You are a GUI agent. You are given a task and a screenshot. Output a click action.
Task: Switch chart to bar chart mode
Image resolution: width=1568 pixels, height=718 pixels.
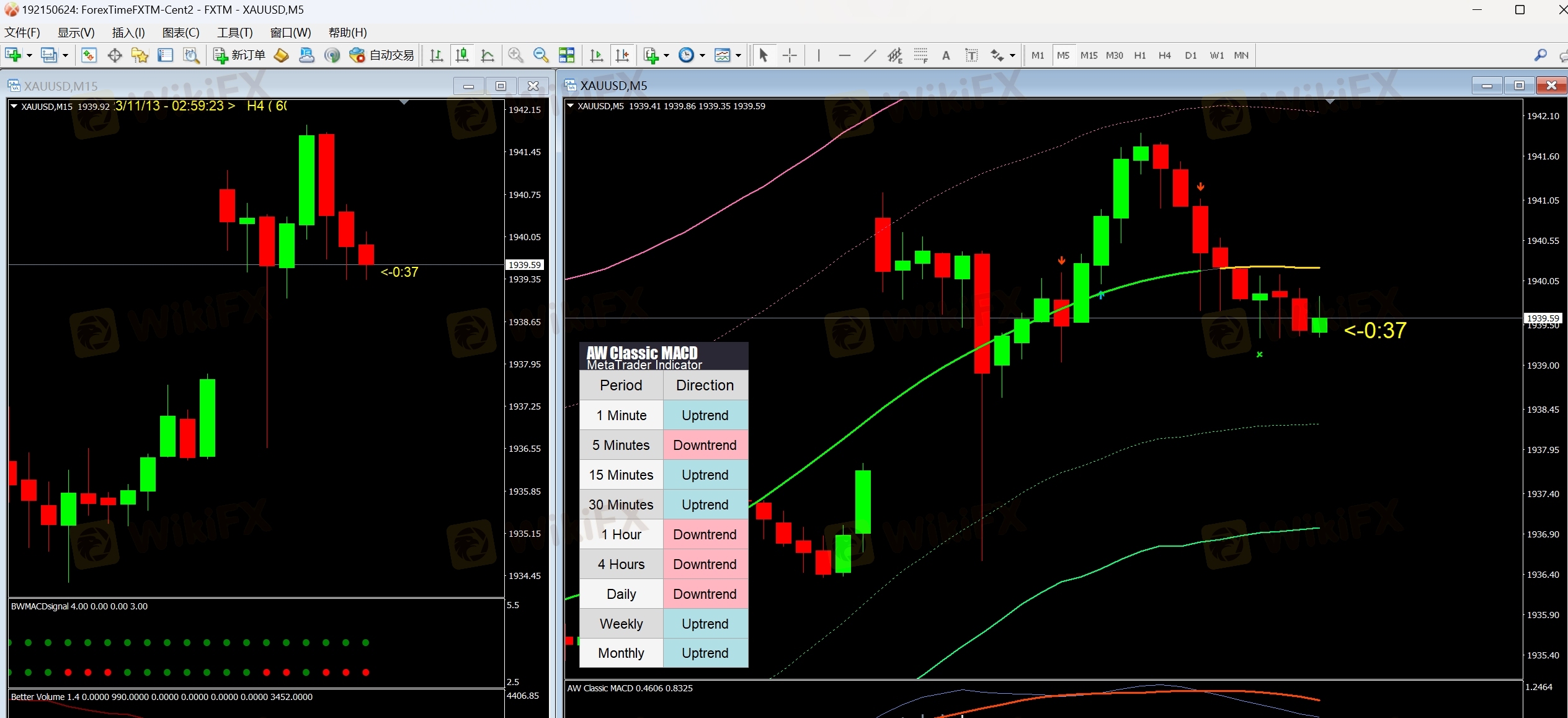pyautogui.click(x=437, y=55)
